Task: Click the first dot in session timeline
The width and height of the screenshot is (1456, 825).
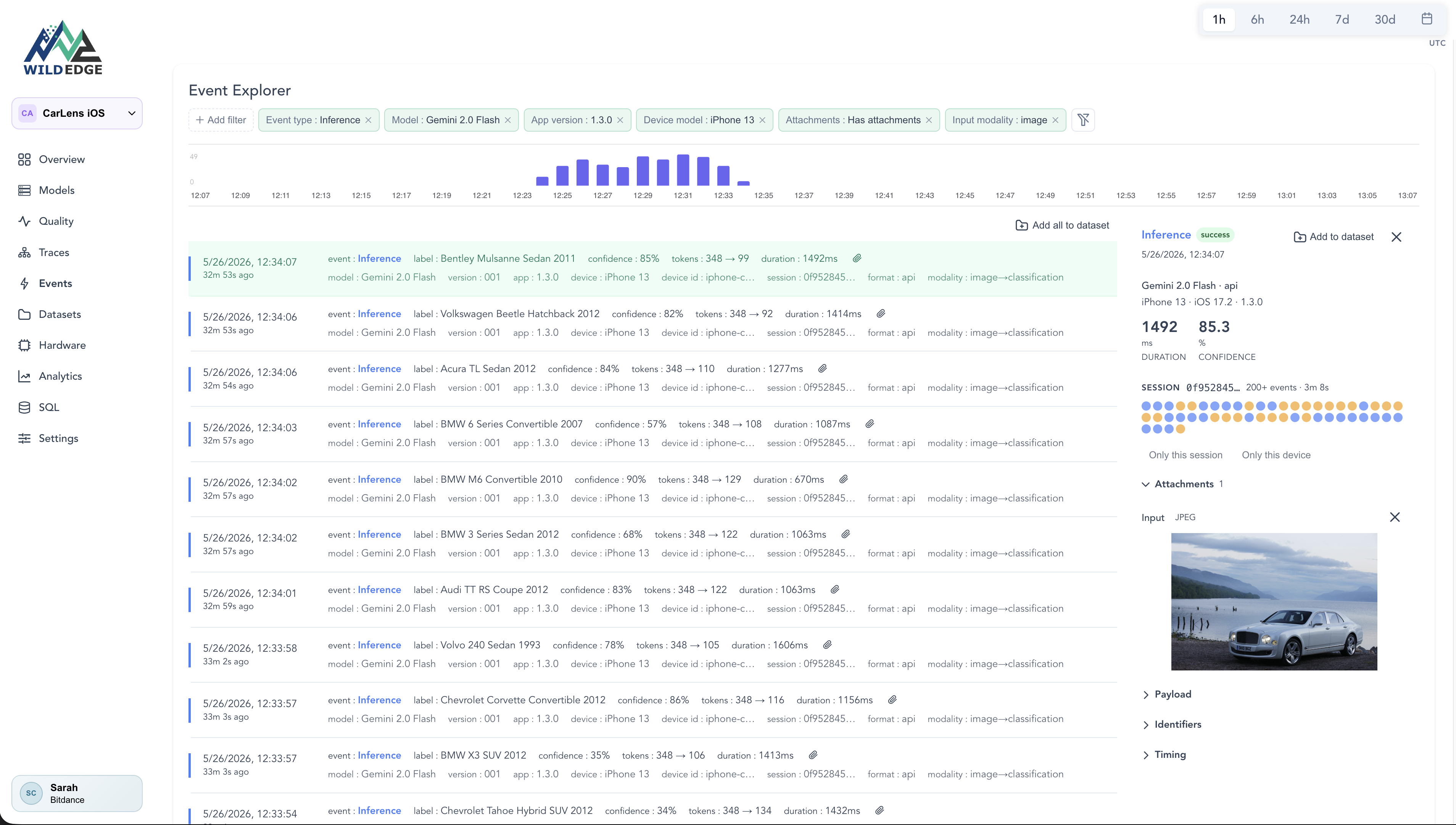Action: [1146, 406]
